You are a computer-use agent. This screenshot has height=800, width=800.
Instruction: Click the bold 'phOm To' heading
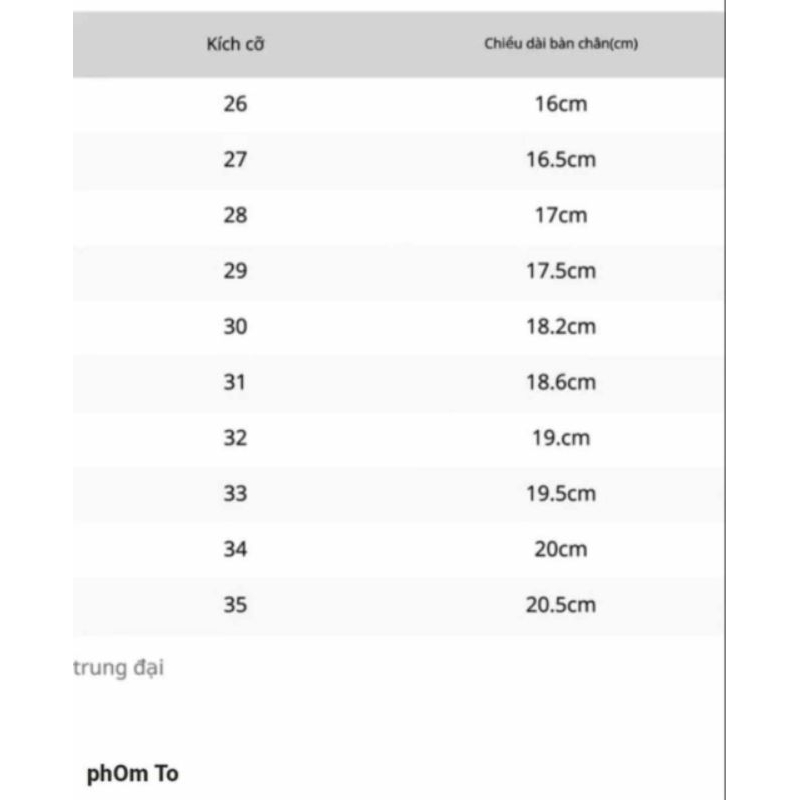(133, 772)
